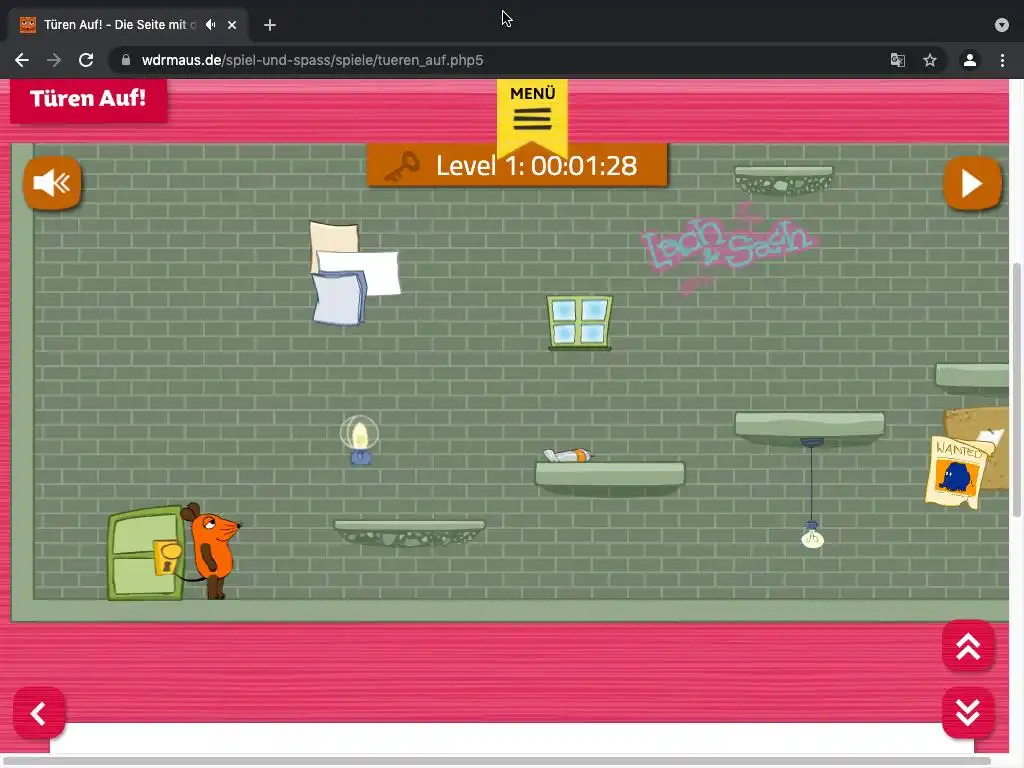
Task: Mute the tab via the tab audio icon
Action: [x=210, y=25]
